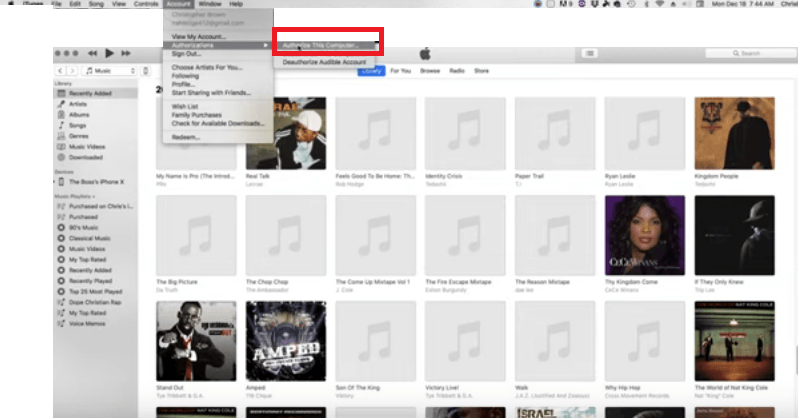The width and height of the screenshot is (798, 418).
Task: Click the Bluetooth icon in the menu bar
Action: (x=646, y=4)
